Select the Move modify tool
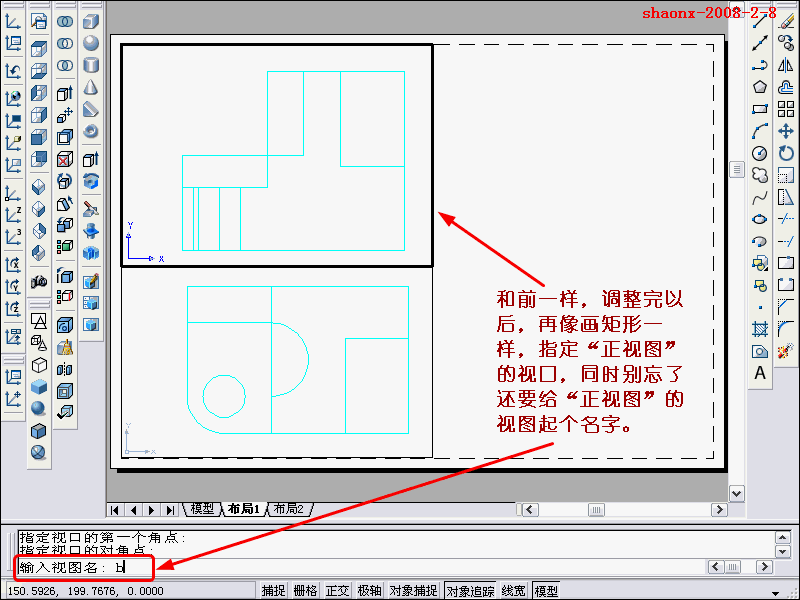The height and width of the screenshot is (600, 800). coord(786,131)
